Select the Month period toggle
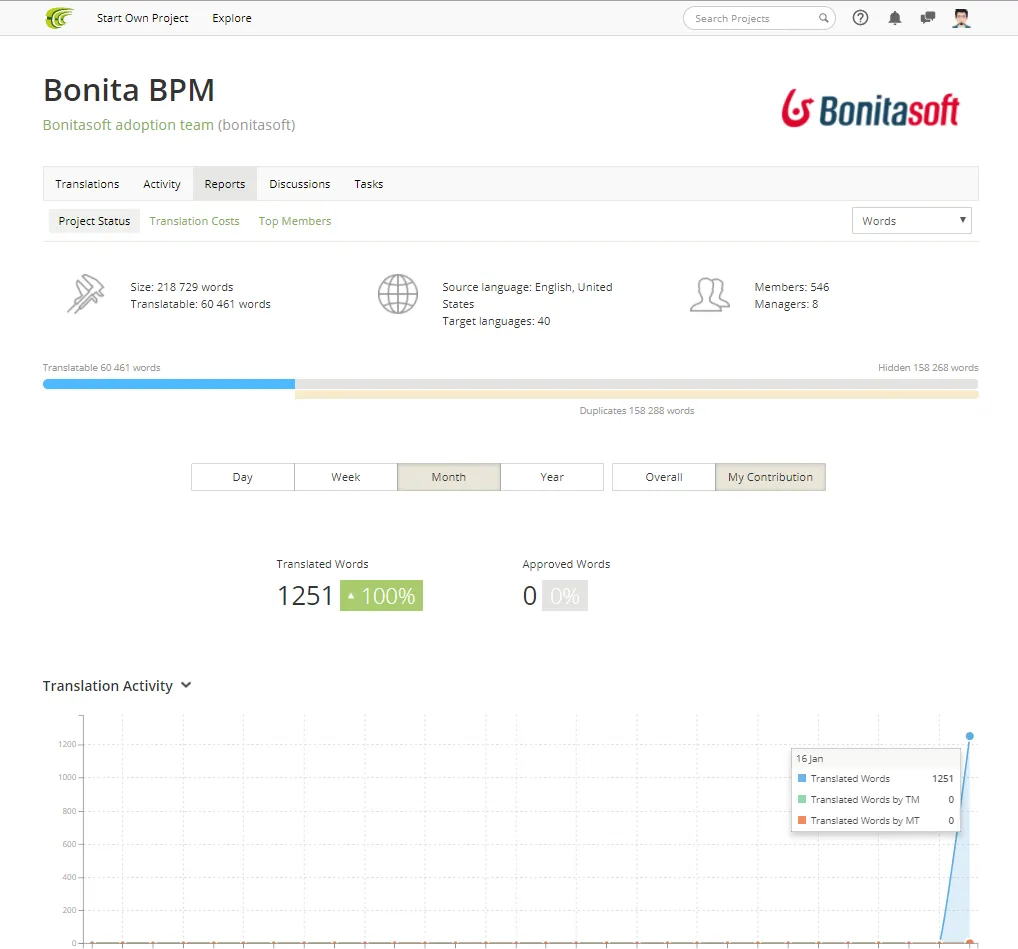This screenshot has height=949, width=1018. coord(449,477)
